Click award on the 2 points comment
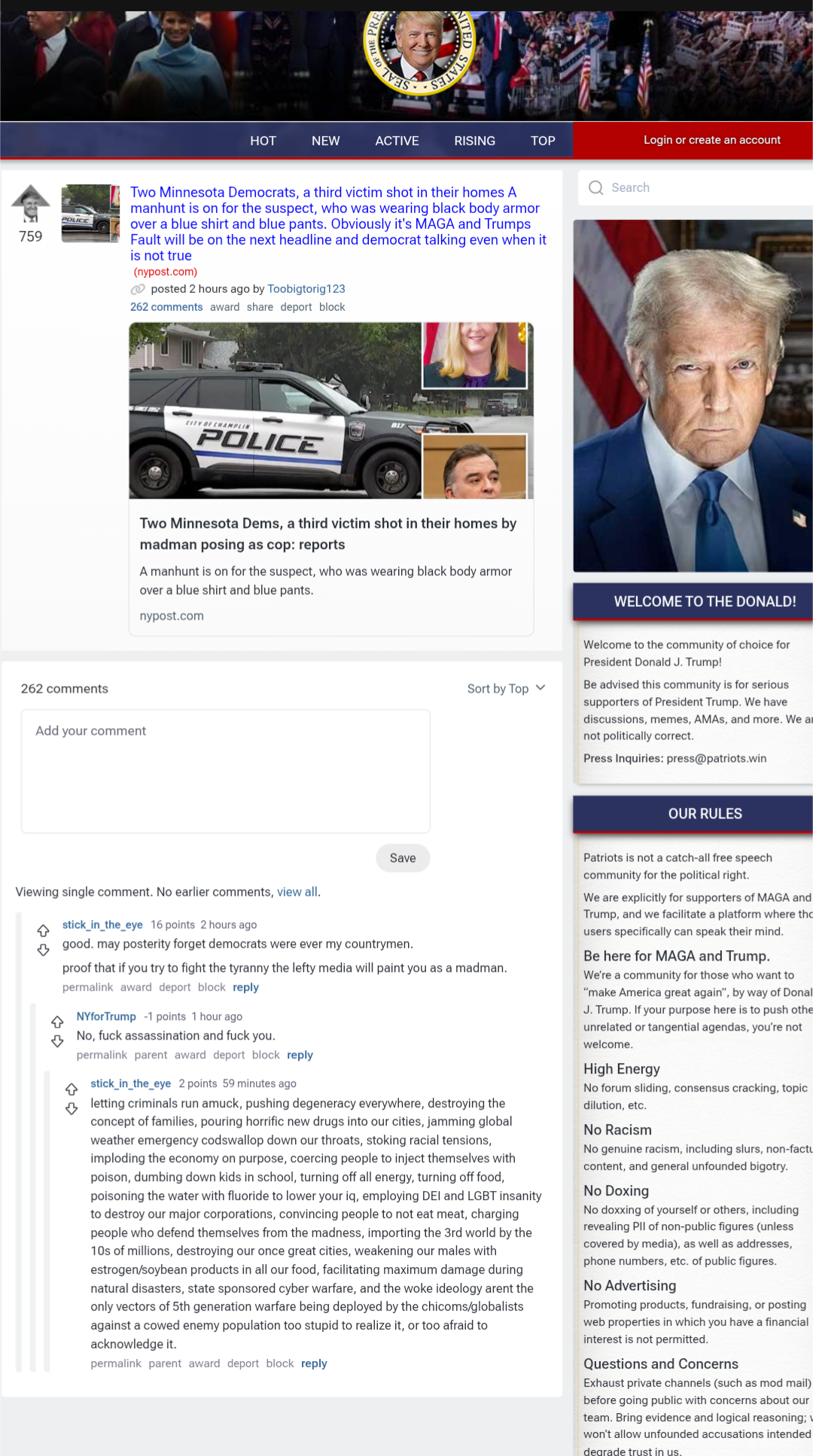The width and height of the screenshot is (813, 1456). tap(204, 1363)
